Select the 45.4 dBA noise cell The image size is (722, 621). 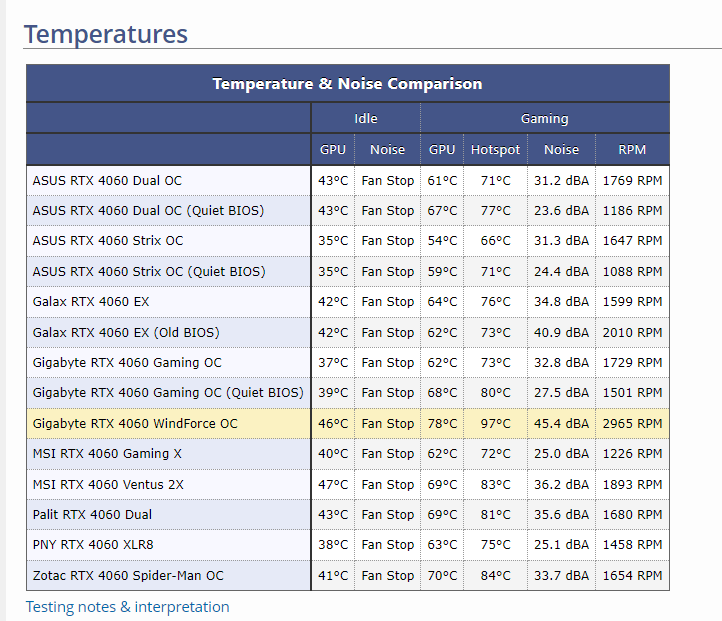coord(561,424)
